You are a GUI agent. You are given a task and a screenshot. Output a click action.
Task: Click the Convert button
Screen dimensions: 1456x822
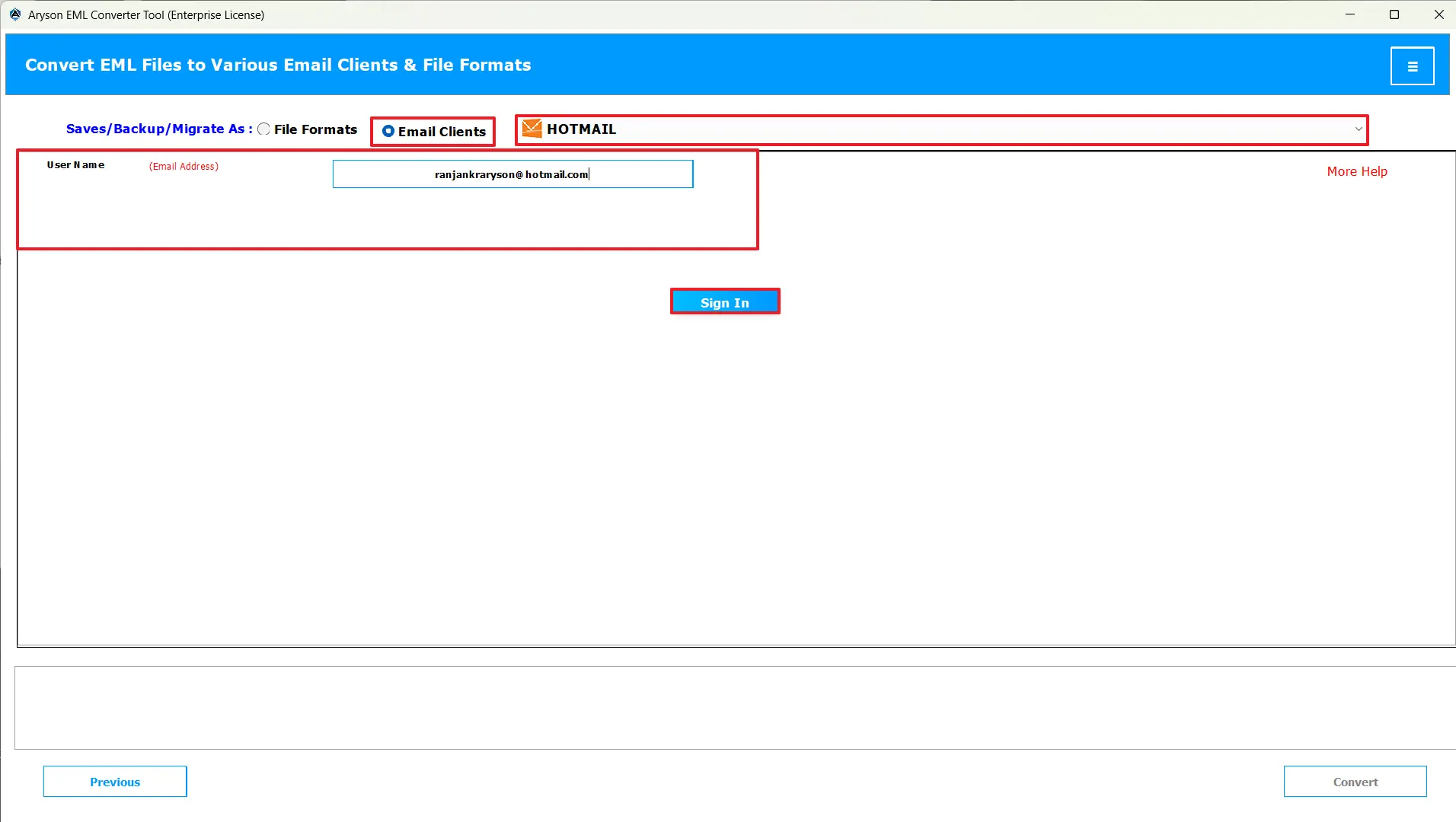coord(1355,782)
